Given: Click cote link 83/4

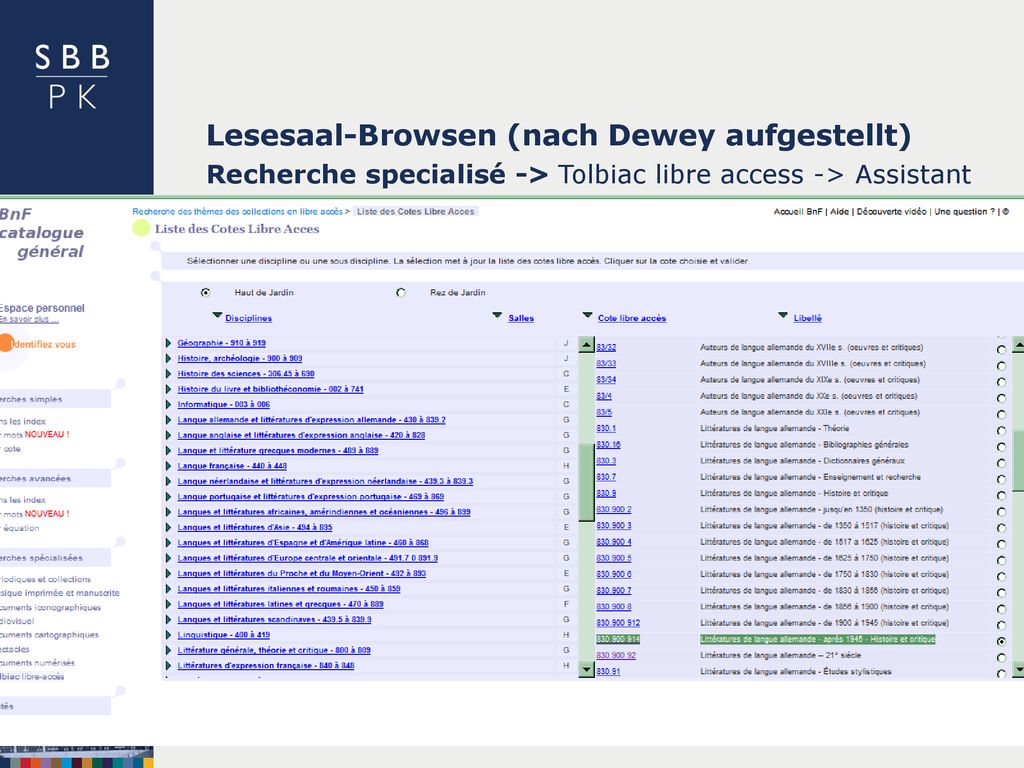Looking at the screenshot, I should [604, 396].
